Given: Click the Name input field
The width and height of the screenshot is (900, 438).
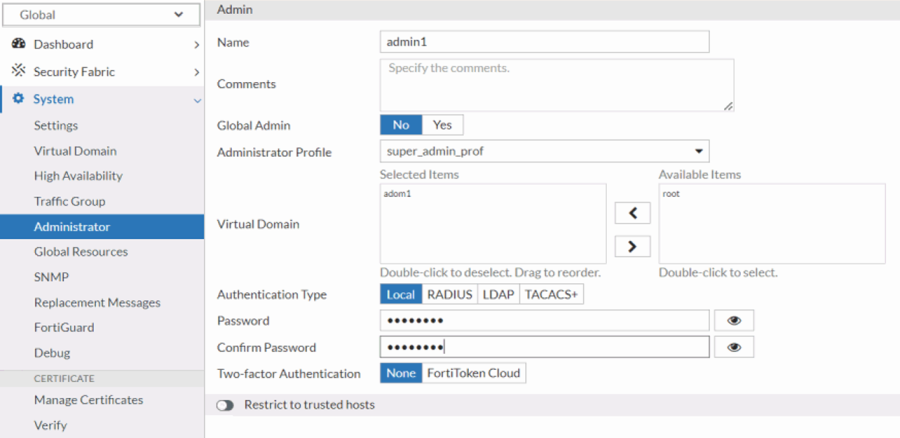Looking at the screenshot, I should pos(544,42).
